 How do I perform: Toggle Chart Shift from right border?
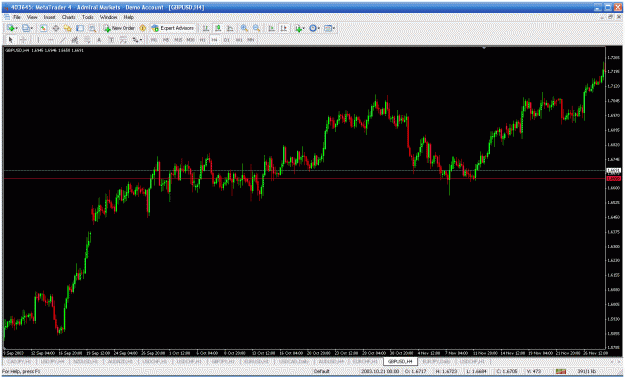(x=284, y=28)
